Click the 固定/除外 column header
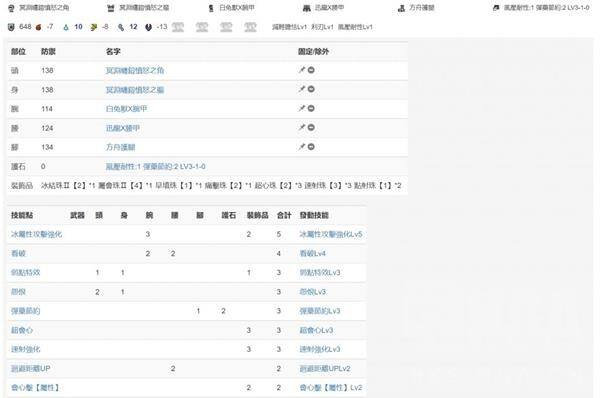Screen dimensions: 600x398 (313, 52)
